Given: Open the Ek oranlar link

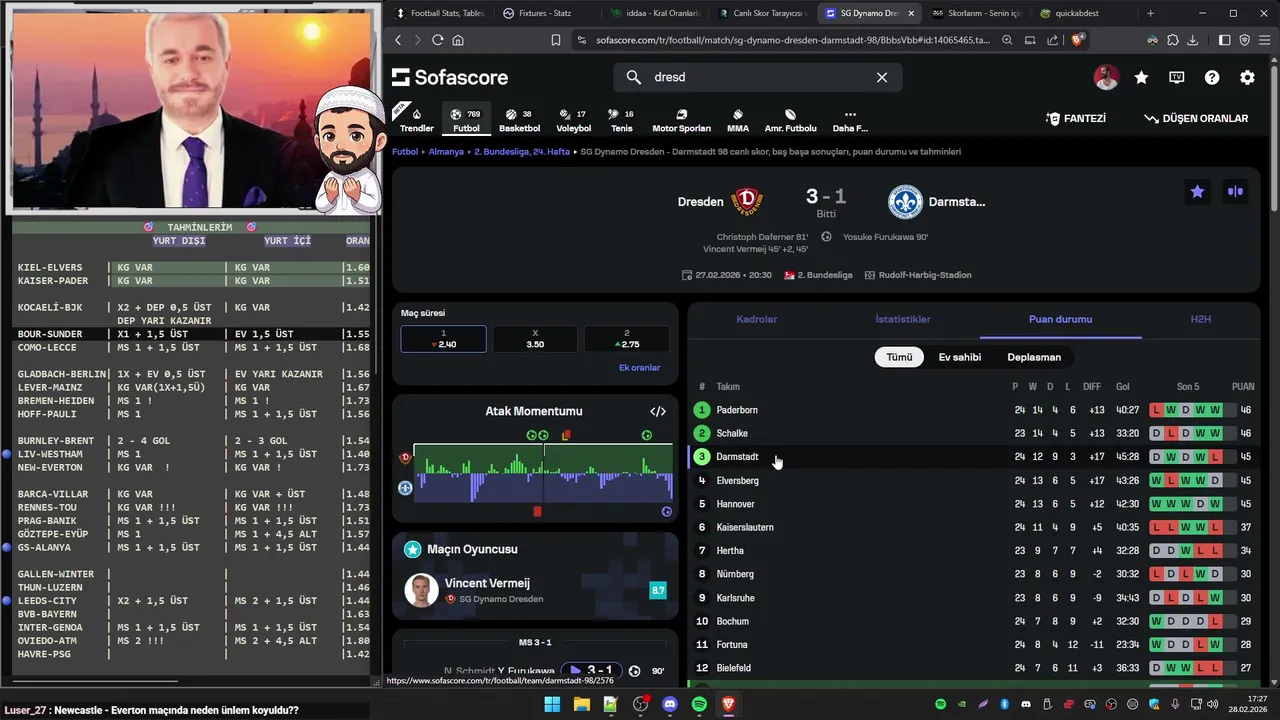Looking at the screenshot, I should pos(639,368).
